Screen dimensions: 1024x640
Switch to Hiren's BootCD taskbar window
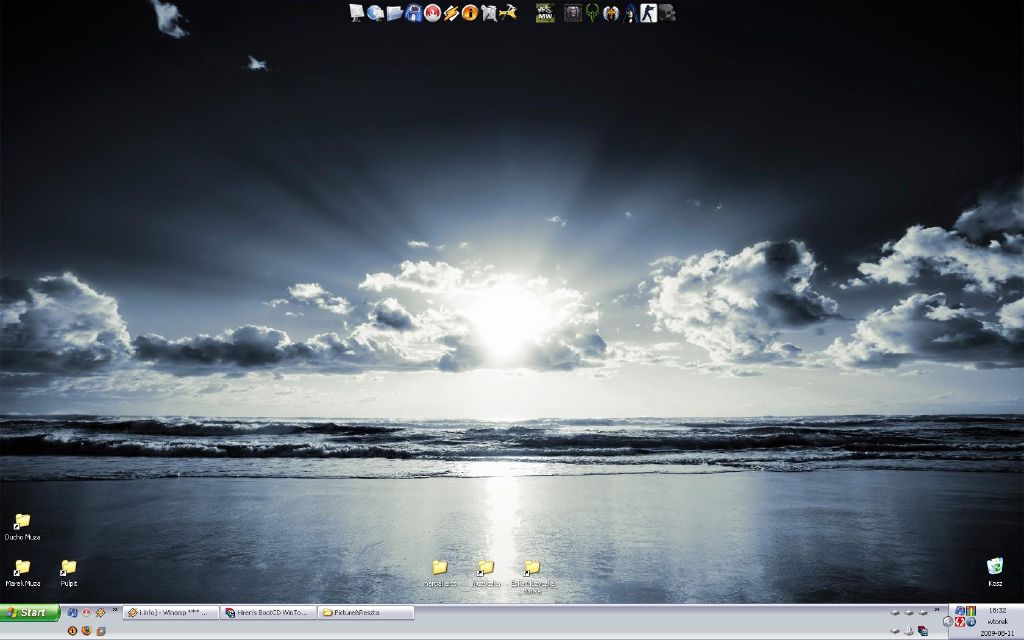pyautogui.click(x=268, y=612)
